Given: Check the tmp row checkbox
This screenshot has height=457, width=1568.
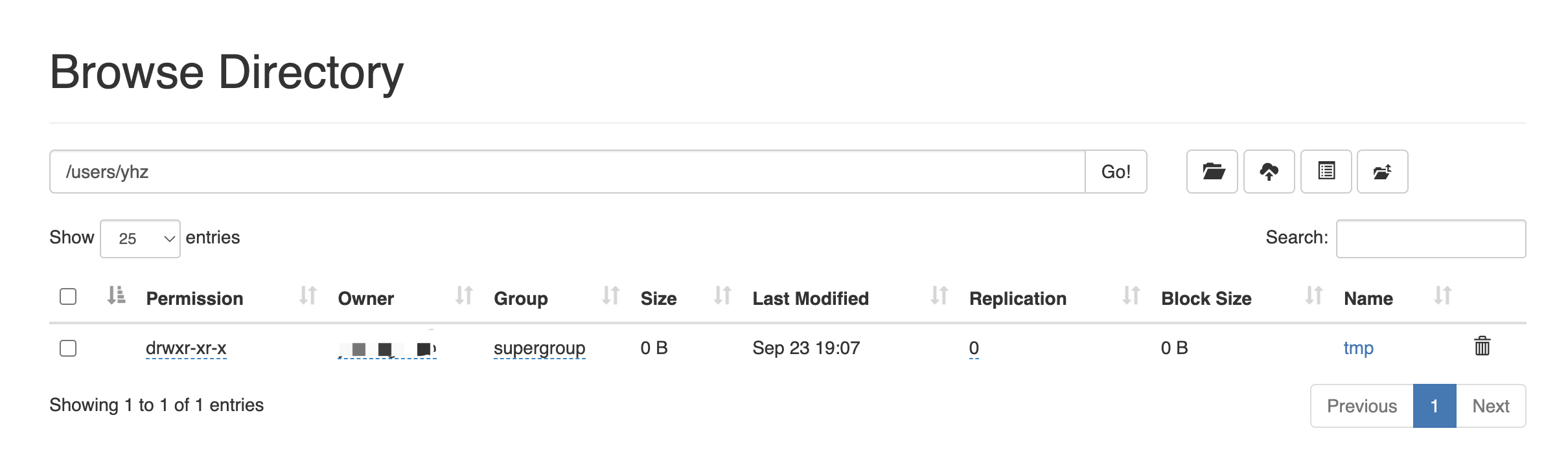Looking at the screenshot, I should (68, 348).
